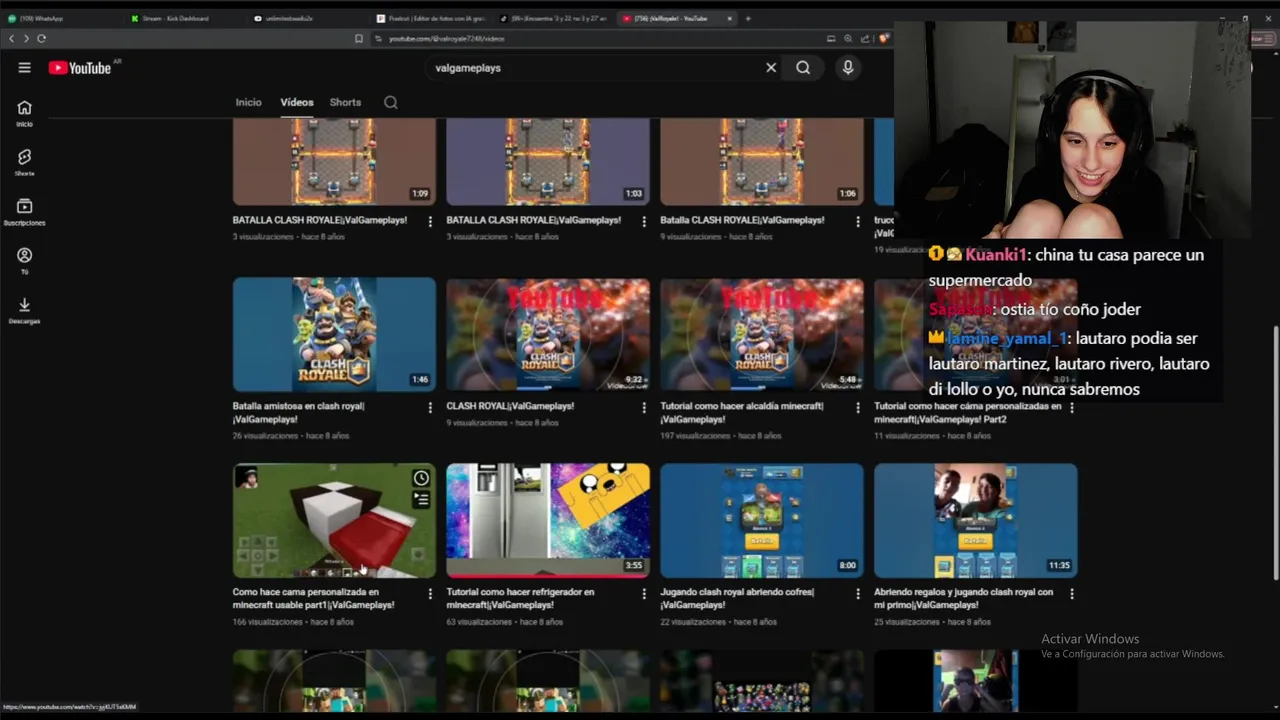Click the magnifier search button
The width and height of the screenshot is (1280, 720).
[803, 68]
